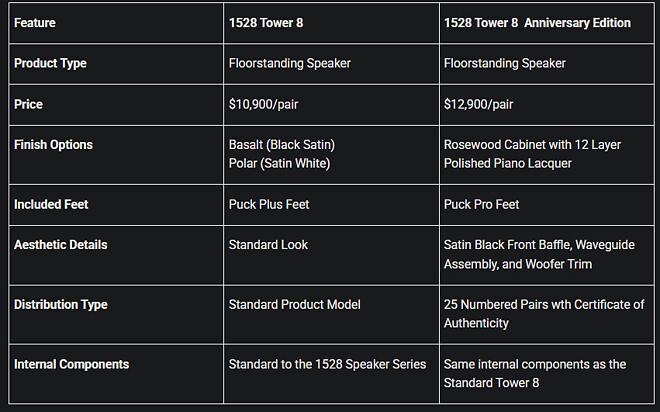Select the Puck Plus Feet cell
The height and width of the screenshot is (412, 660).
(x=269, y=204)
